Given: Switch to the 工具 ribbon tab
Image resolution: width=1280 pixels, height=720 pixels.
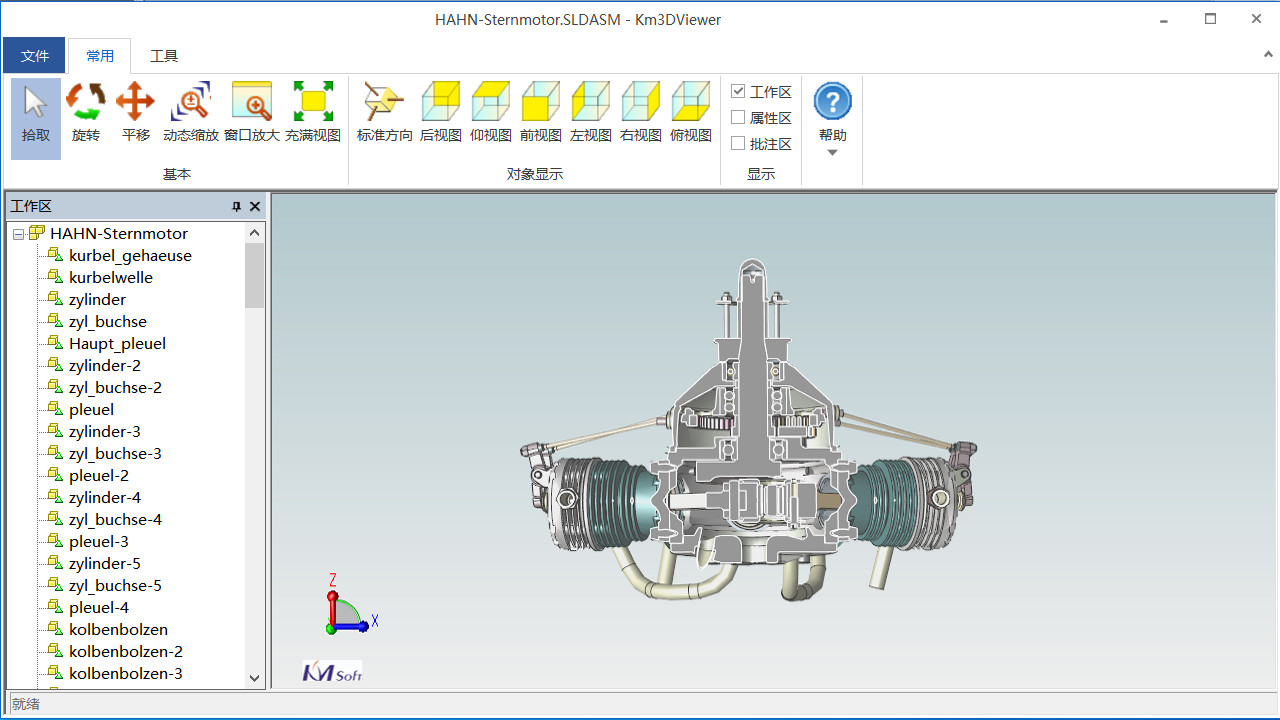Looking at the screenshot, I should tap(164, 56).
